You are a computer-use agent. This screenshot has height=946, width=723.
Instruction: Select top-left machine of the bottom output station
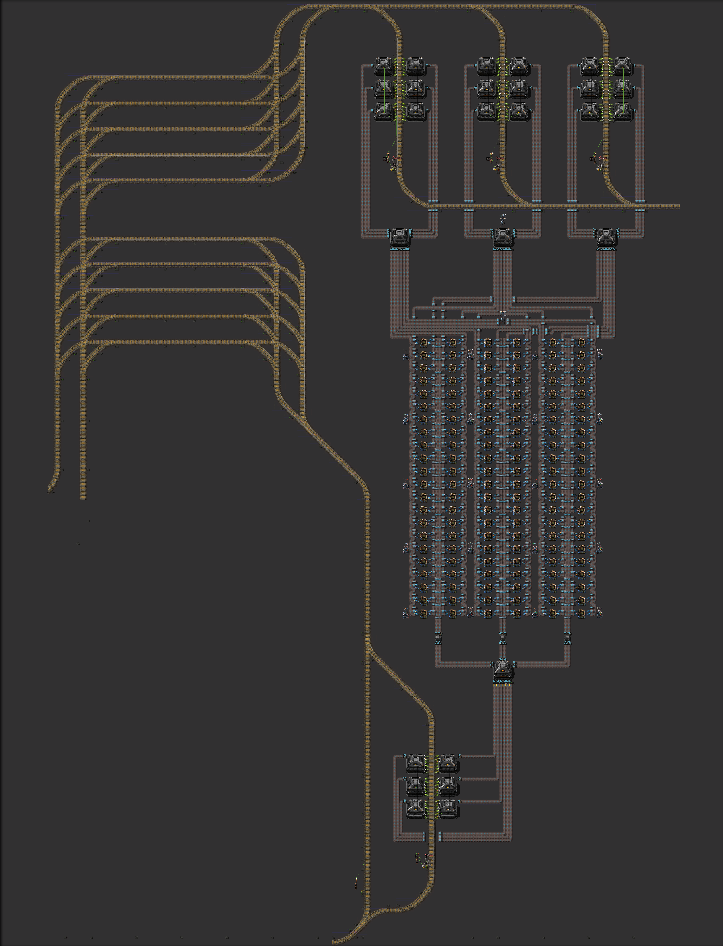[x=416, y=763]
